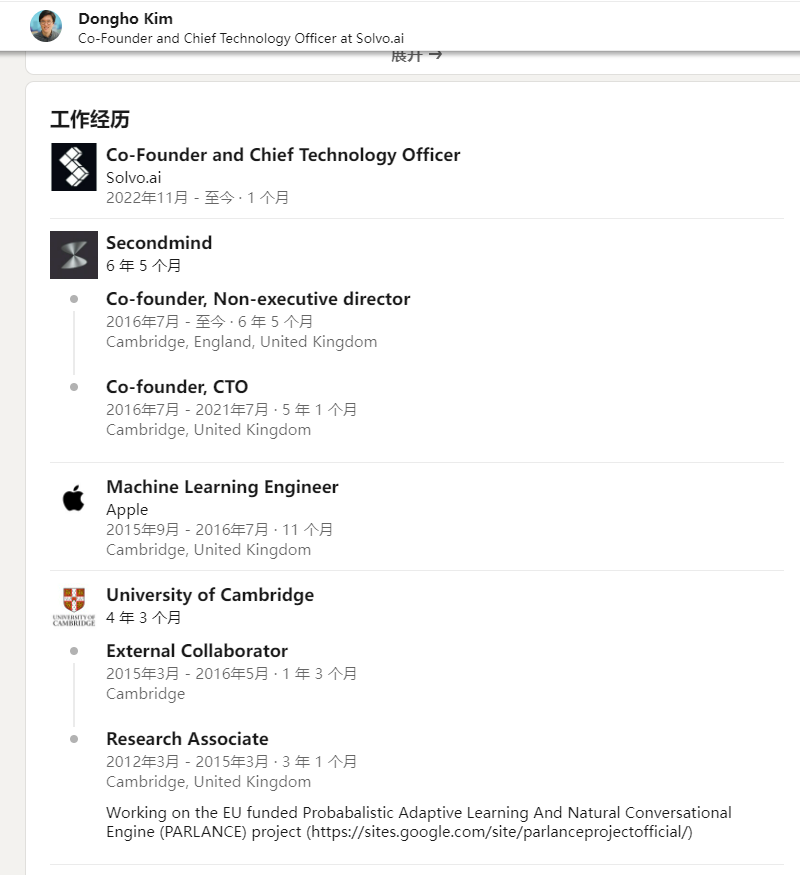The height and width of the screenshot is (875, 800).
Task: Open the University of Cambridge crest logo
Action: (74, 607)
